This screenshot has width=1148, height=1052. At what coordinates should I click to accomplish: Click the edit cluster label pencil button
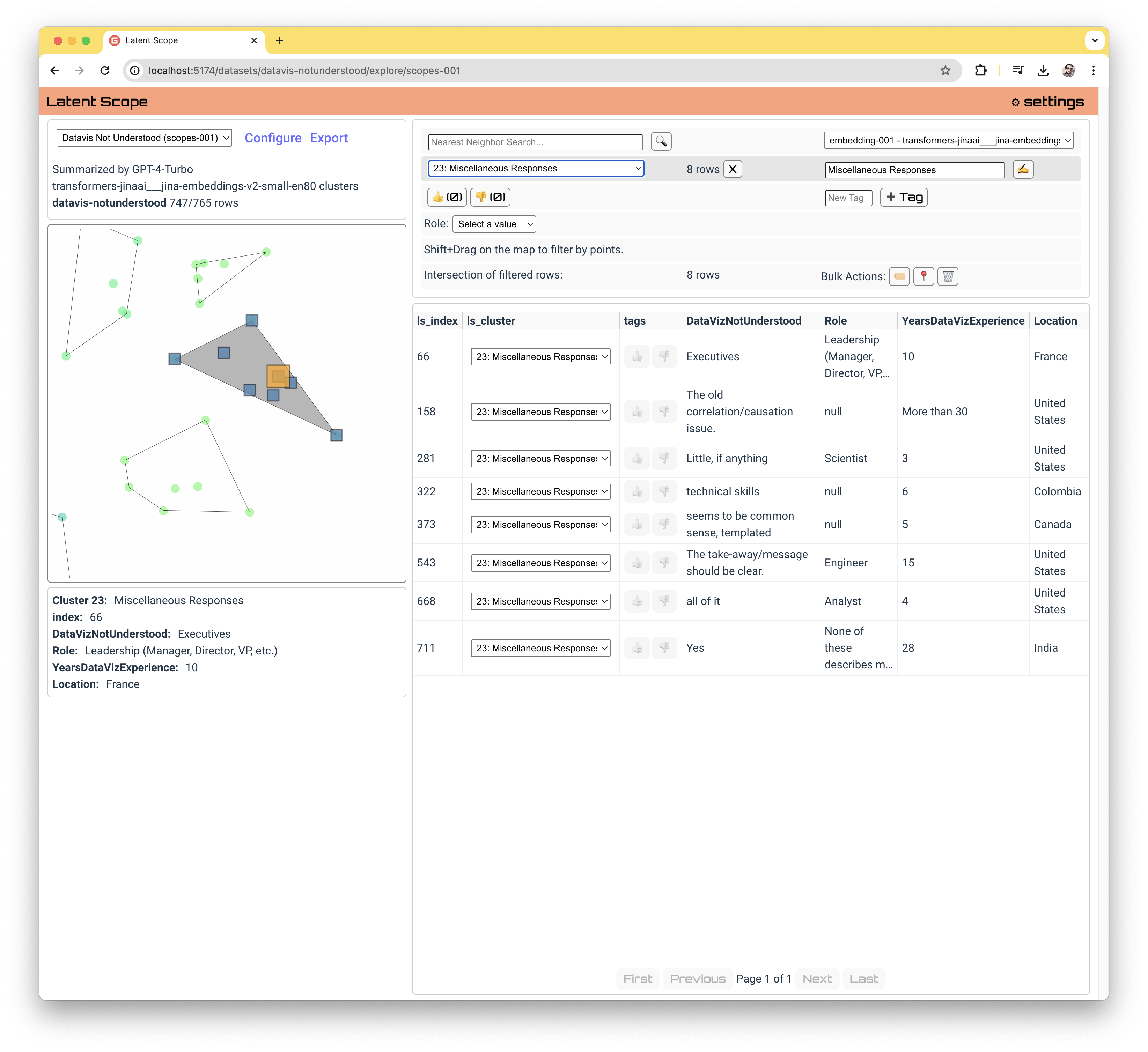(1023, 169)
